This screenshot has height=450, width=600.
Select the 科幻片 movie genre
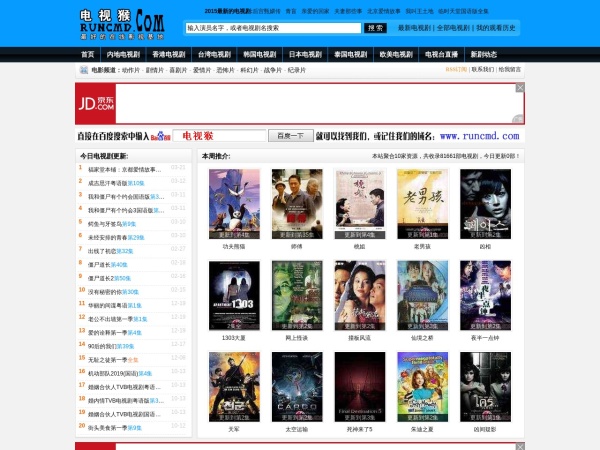(x=249, y=70)
